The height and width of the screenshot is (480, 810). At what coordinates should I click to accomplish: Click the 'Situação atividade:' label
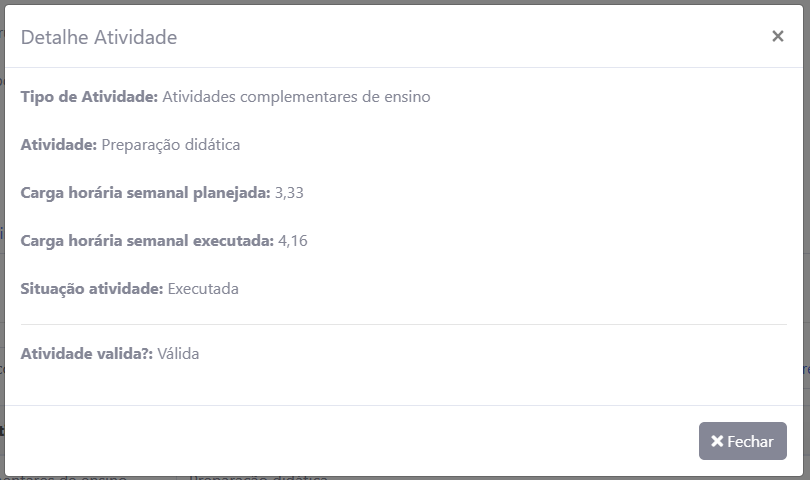[x=91, y=289]
